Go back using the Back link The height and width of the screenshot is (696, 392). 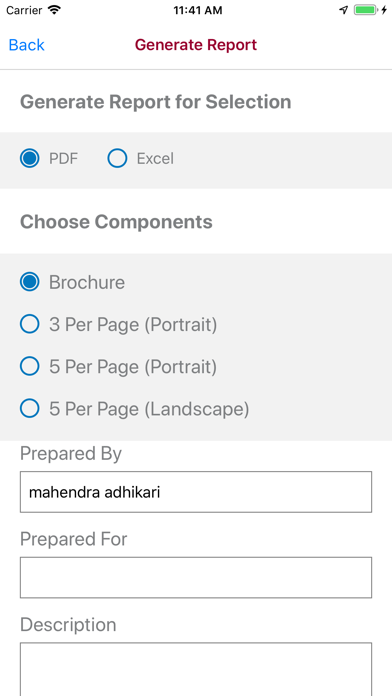coord(27,45)
